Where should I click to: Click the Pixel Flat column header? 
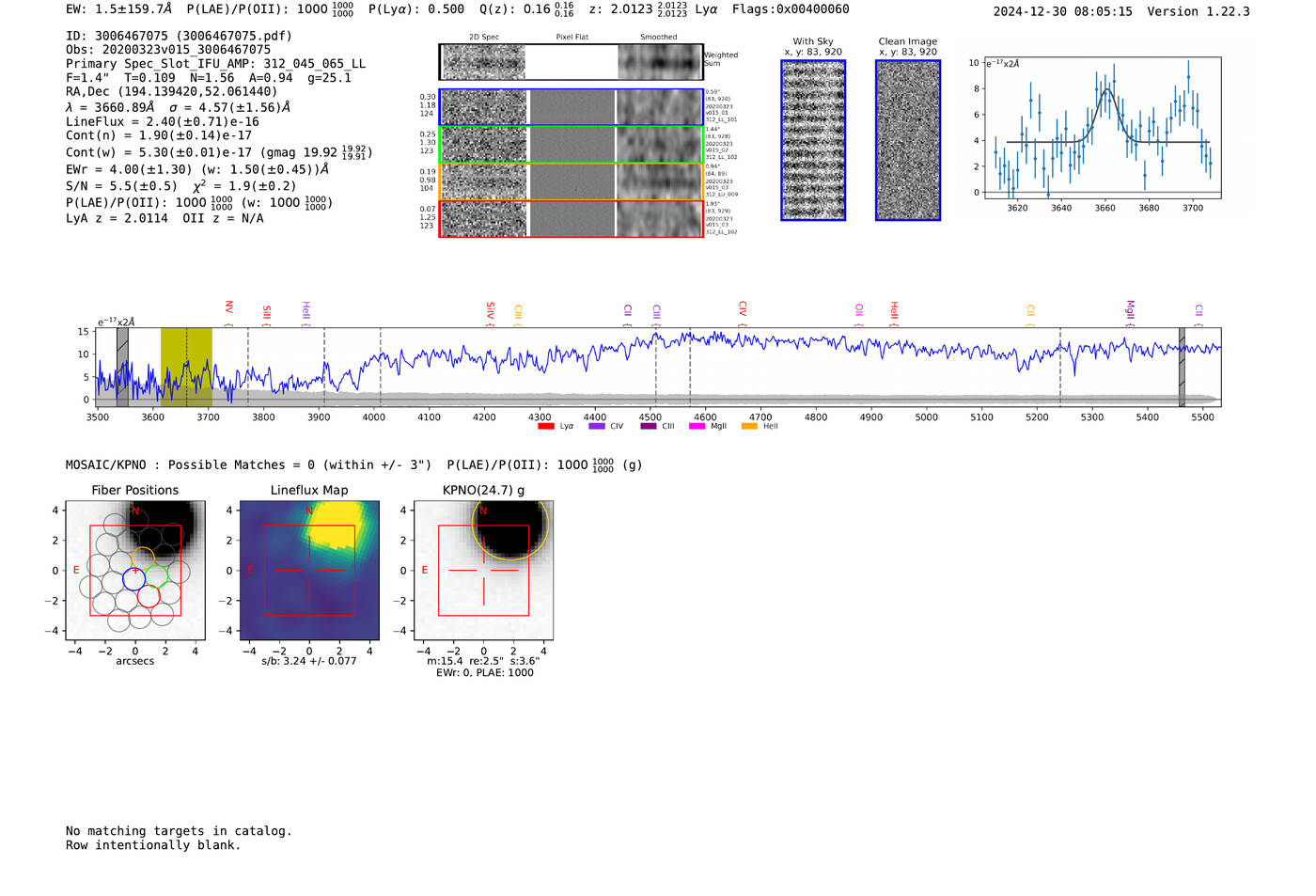point(572,38)
